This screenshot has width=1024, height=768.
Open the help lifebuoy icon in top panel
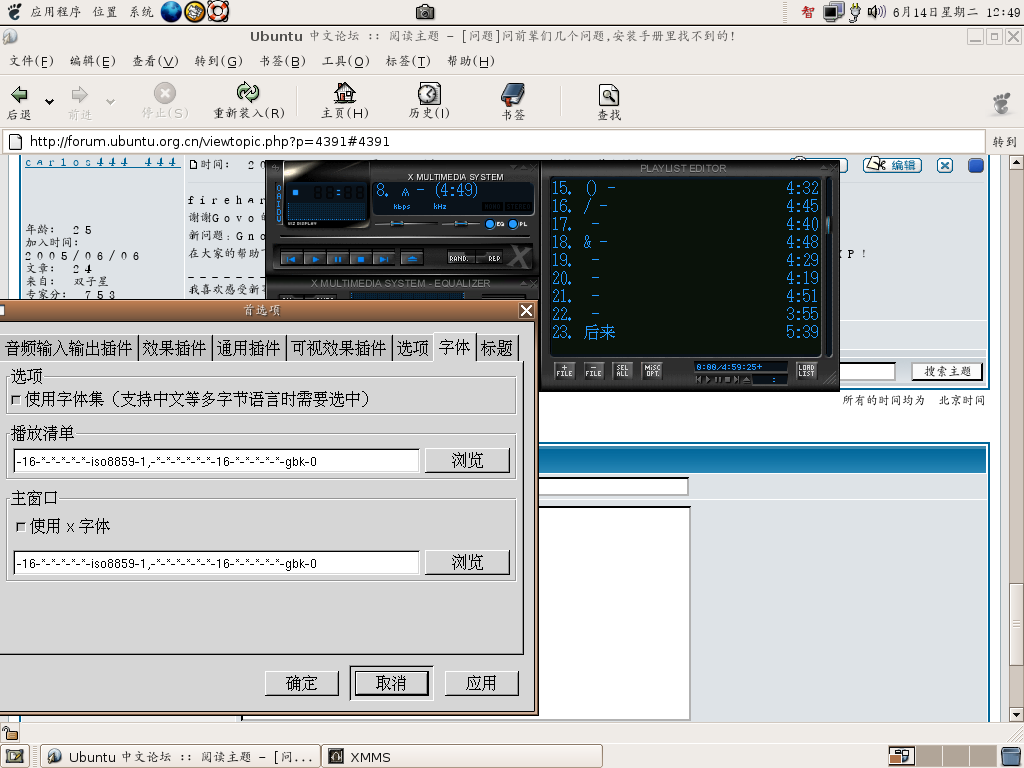click(x=218, y=11)
